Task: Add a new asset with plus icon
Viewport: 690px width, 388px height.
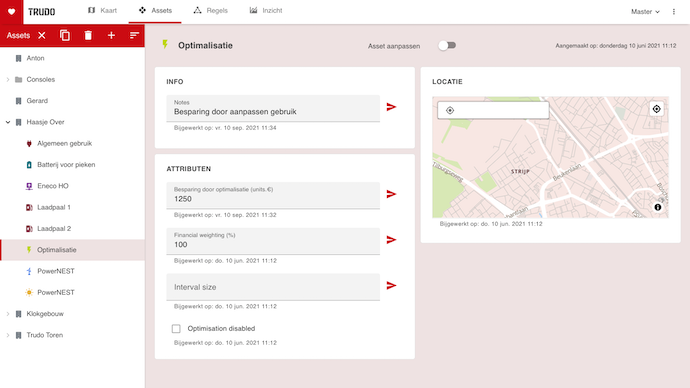Action: point(111,36)
